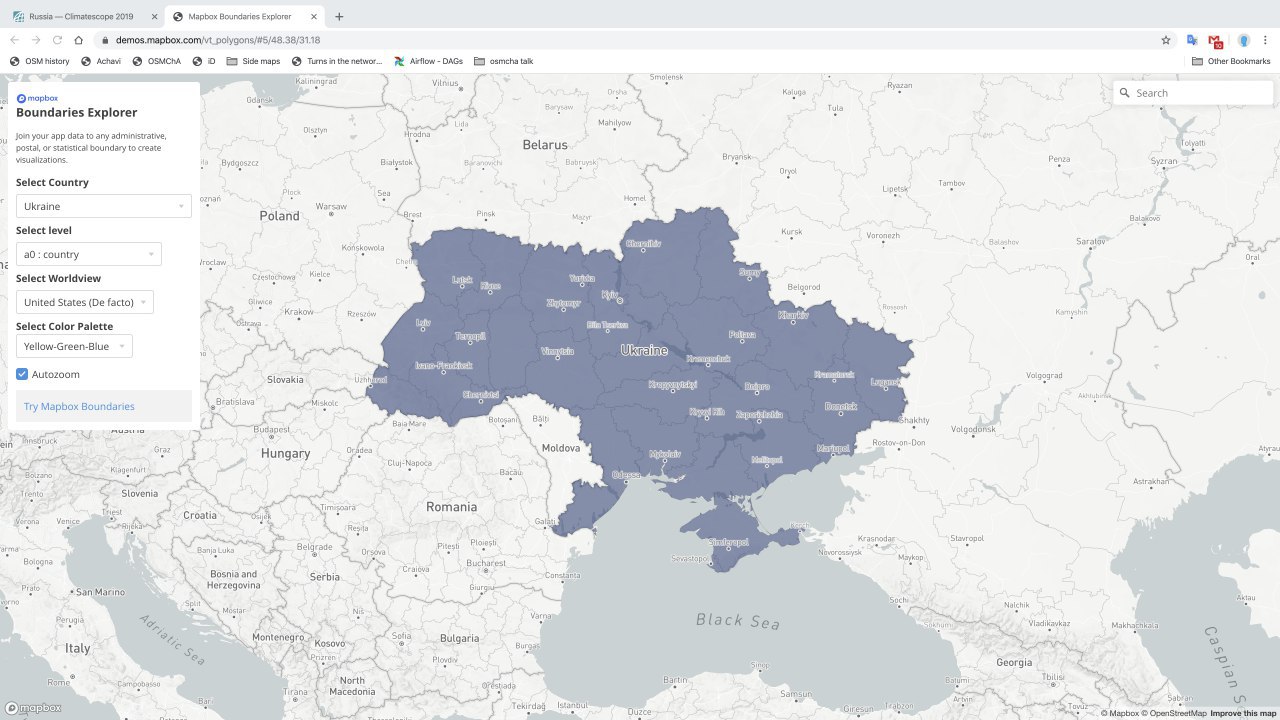Open a new tab with the plus icon

click(339, 16)
